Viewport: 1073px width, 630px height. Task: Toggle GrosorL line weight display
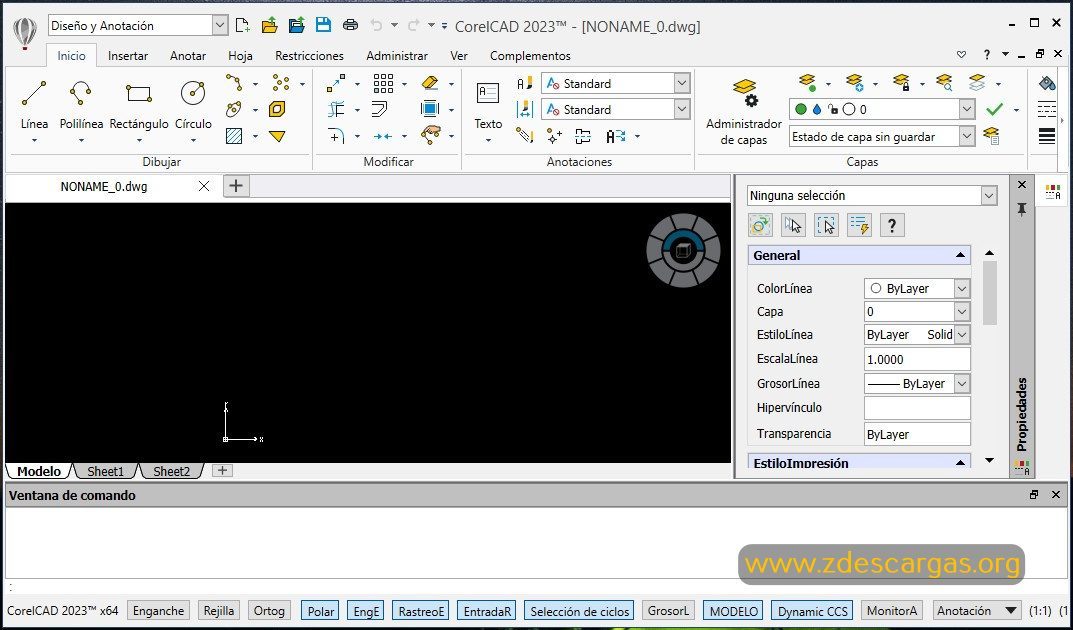coord(669,611)
